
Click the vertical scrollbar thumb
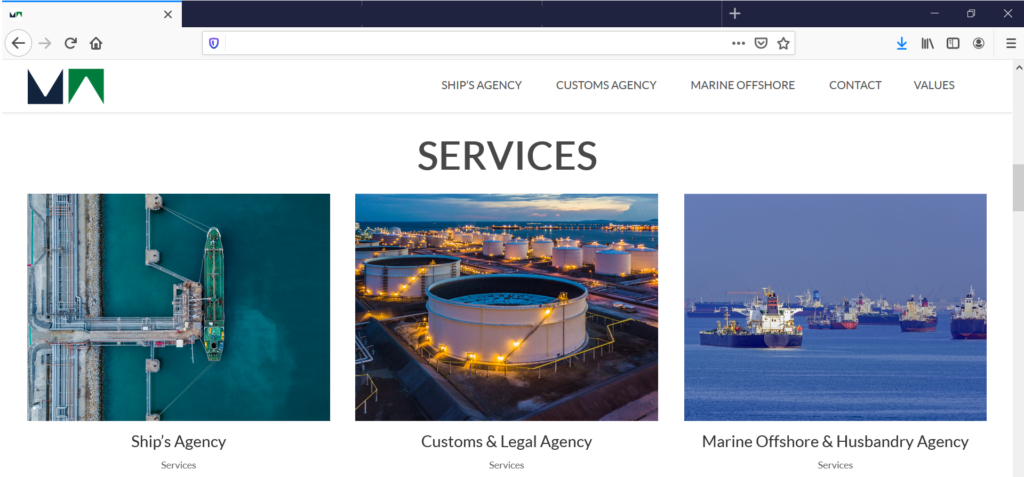pyautogui.click(x=1017, y=188)
